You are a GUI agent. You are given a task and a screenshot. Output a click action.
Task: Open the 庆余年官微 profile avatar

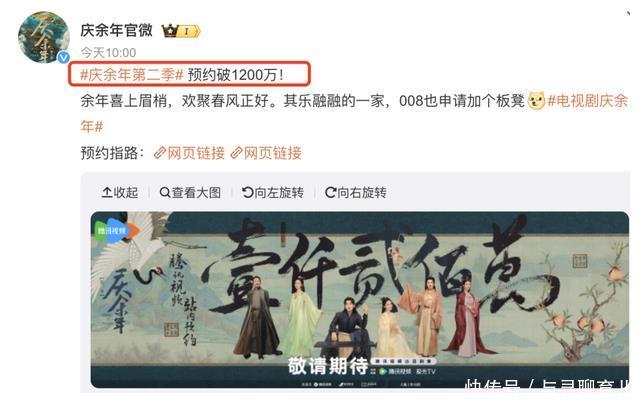[x=44, y=38]
